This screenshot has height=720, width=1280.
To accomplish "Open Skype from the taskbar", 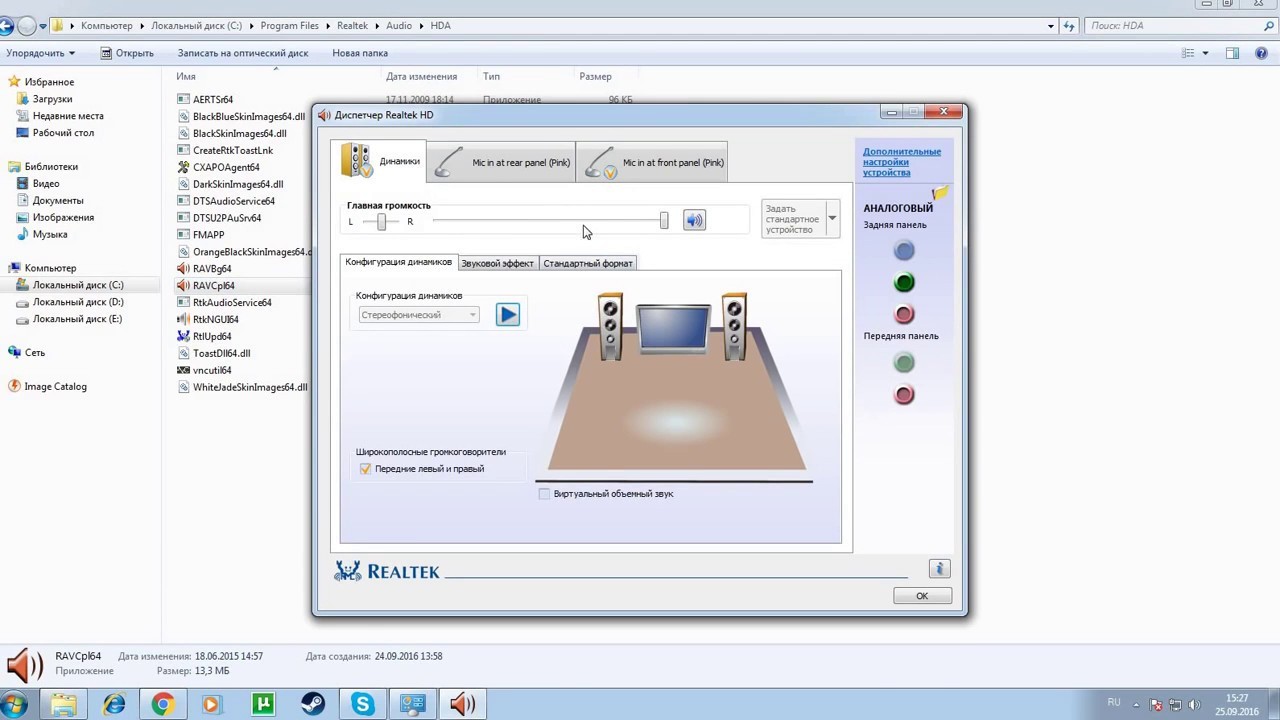I will 362,705.
